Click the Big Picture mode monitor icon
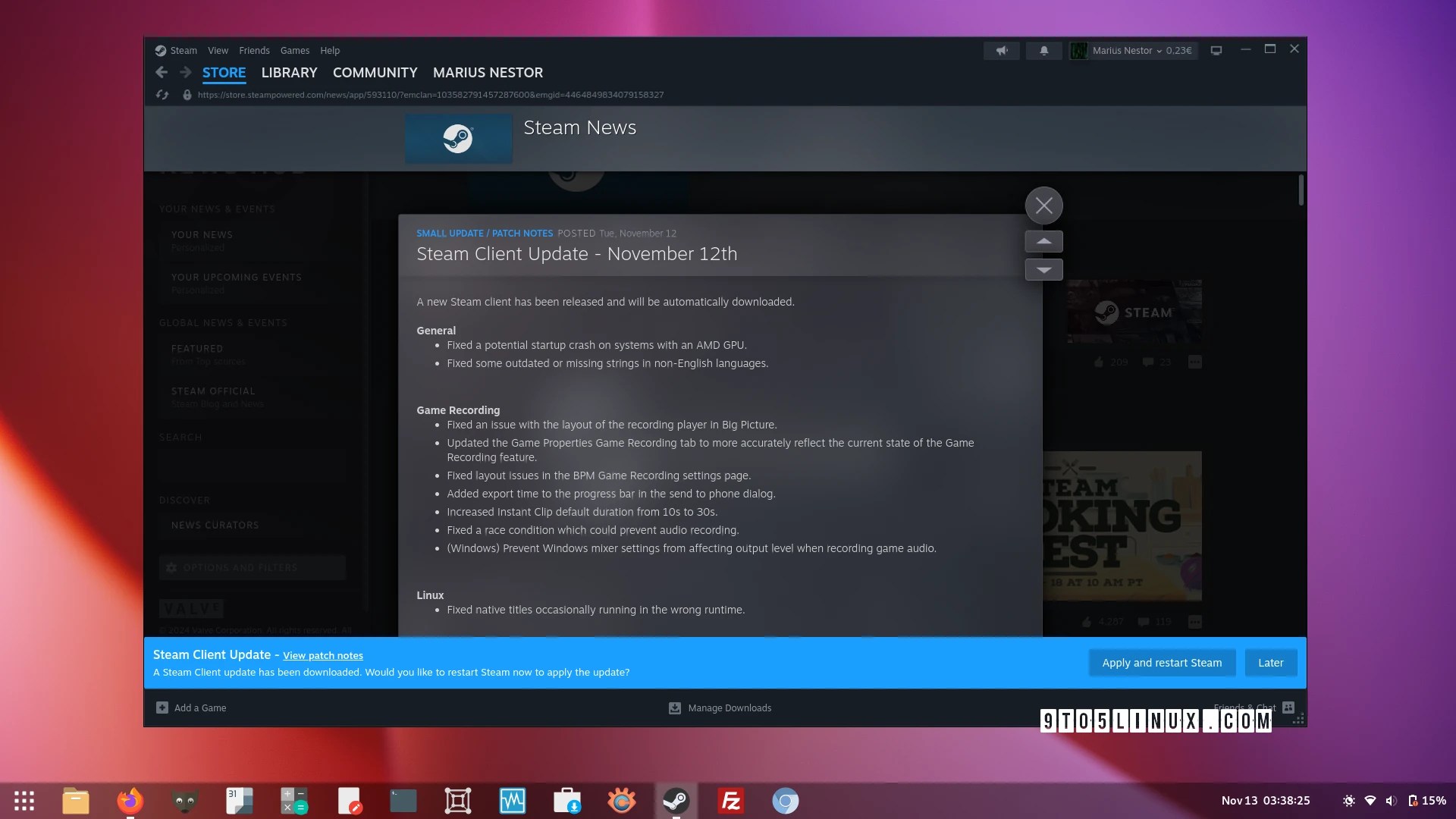1456x819 pixels. click(x=1216, y=51)
